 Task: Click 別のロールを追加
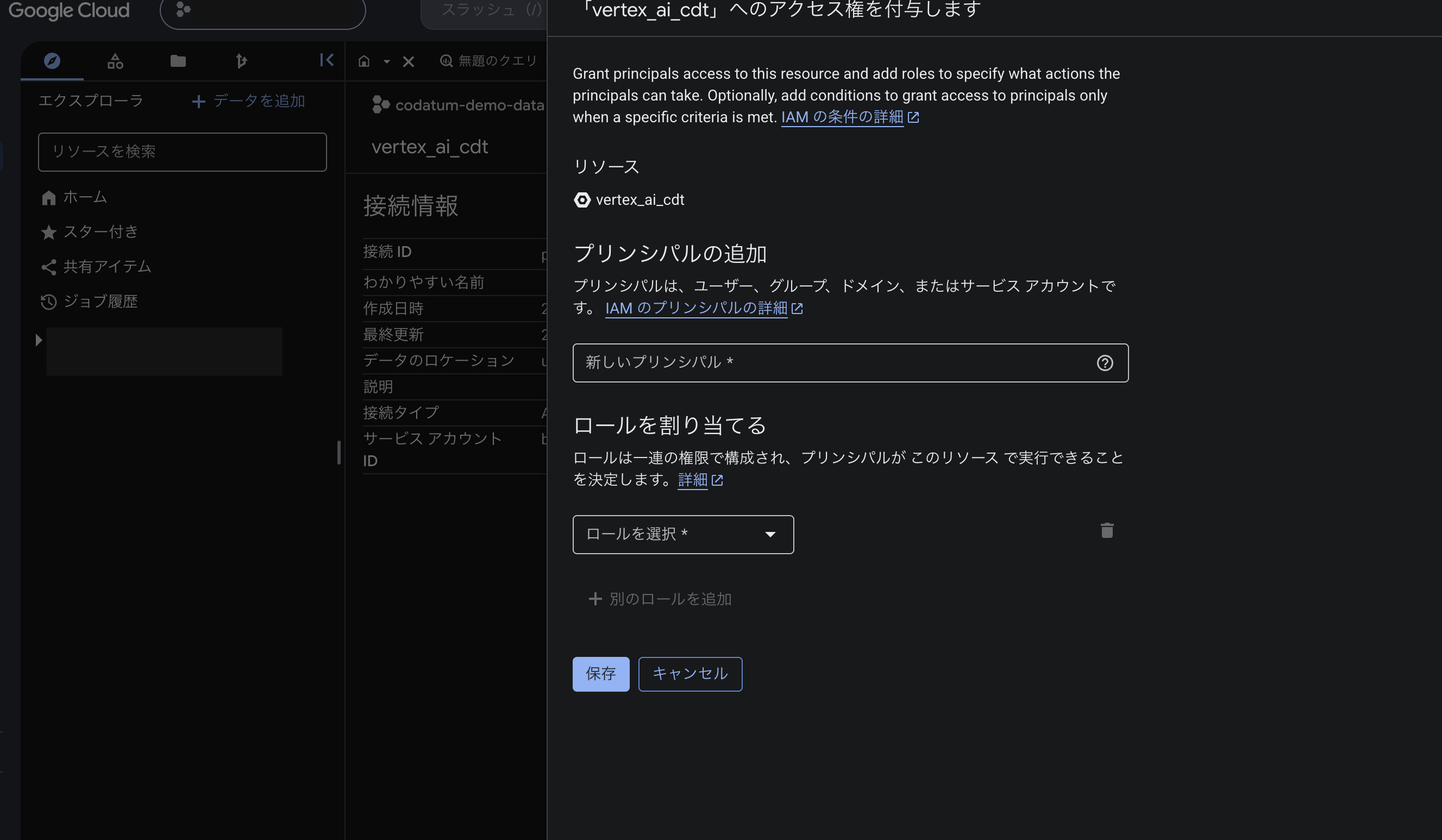[x=660, y=599]
